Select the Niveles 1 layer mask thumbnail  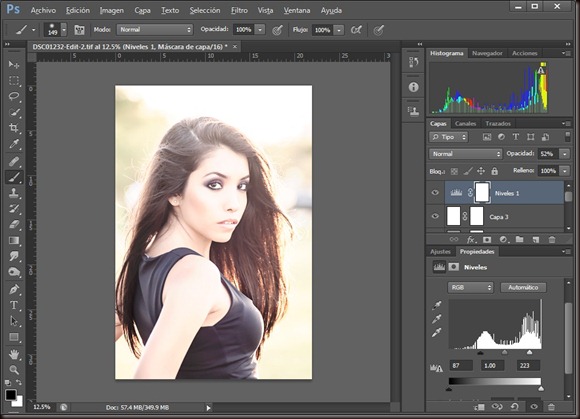[482, 192]
